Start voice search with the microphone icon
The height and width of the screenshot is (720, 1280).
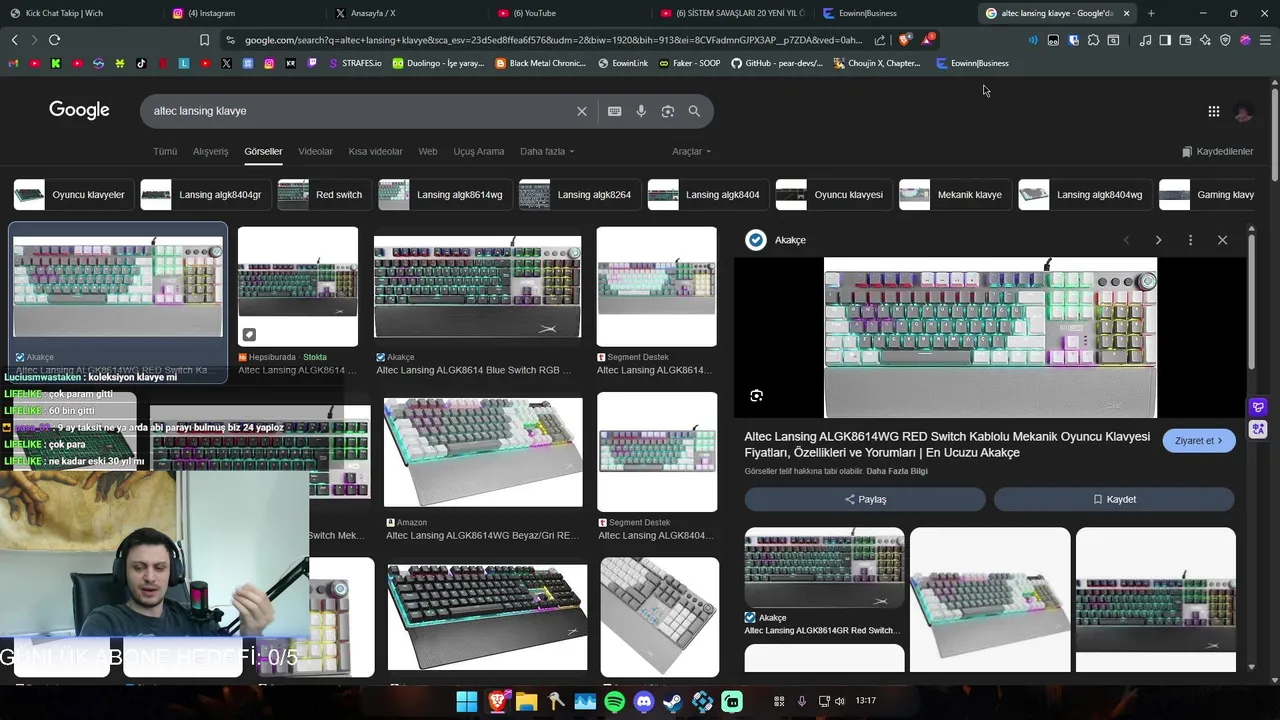(641, 111)
